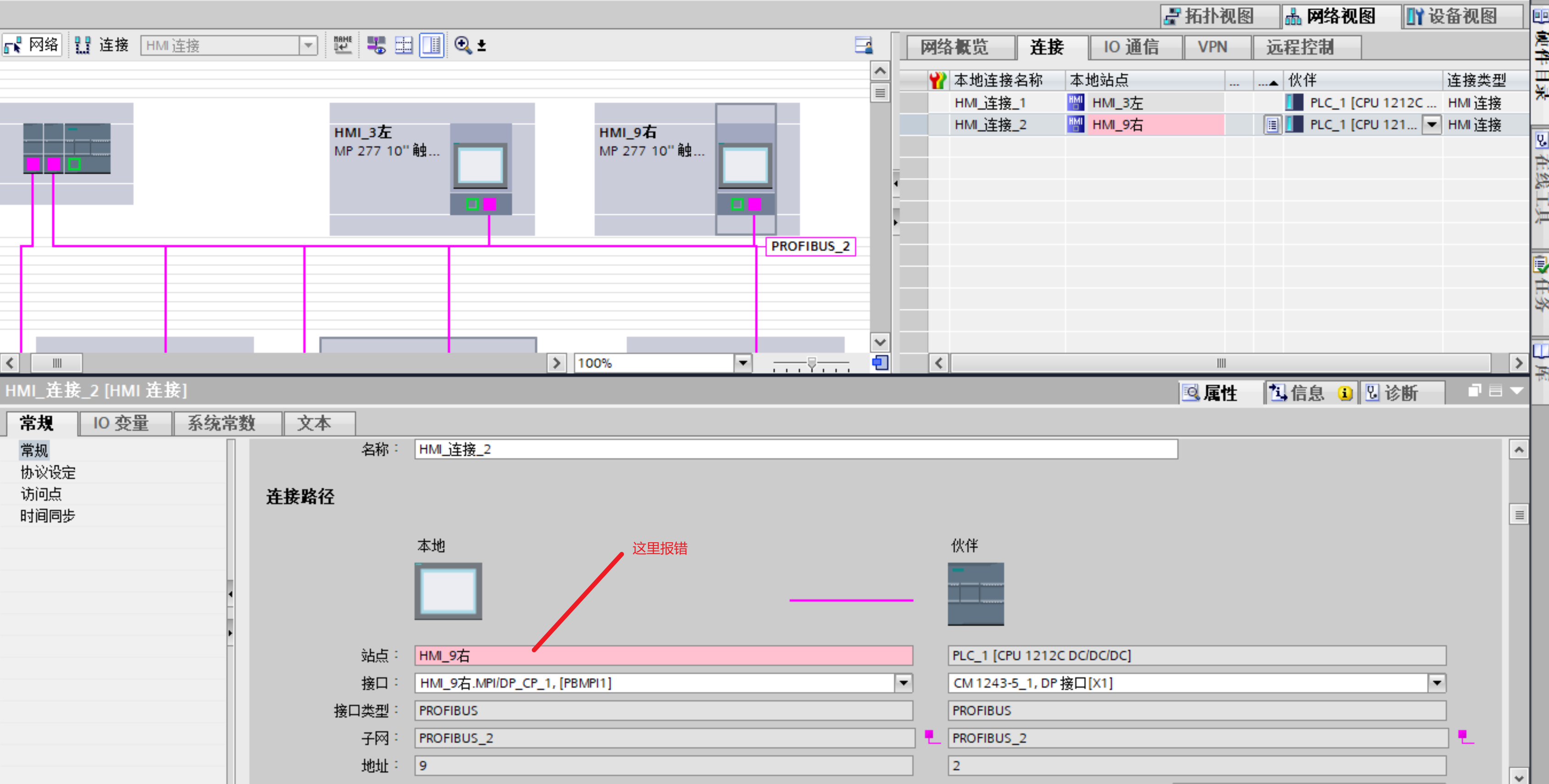
Task: Click the 网络 network mode button
Action: coord(31,45)
